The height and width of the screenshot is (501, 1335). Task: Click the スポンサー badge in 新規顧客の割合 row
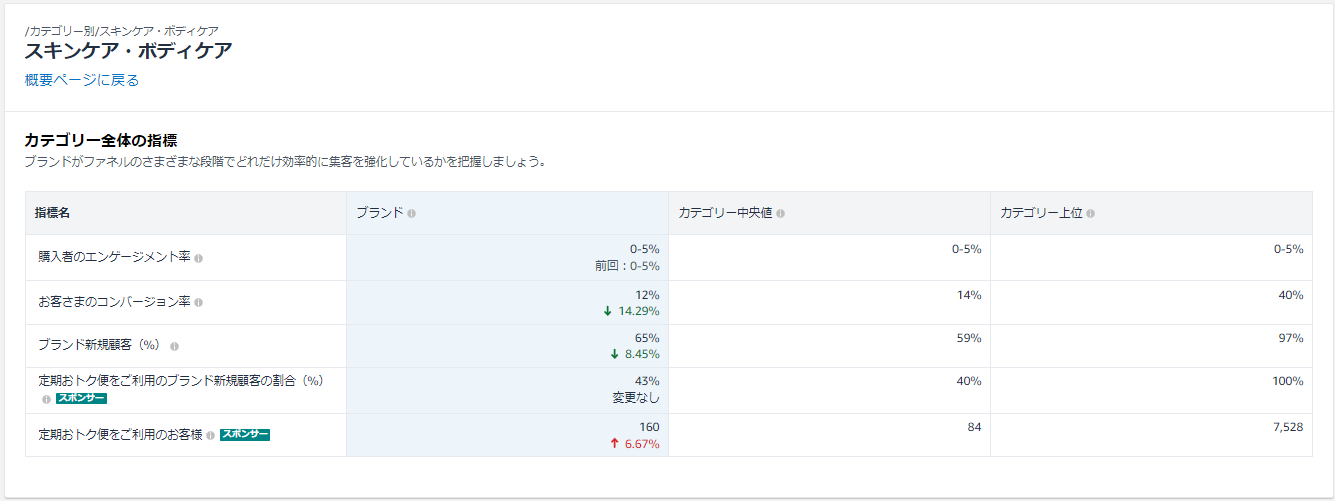(81, 398)
